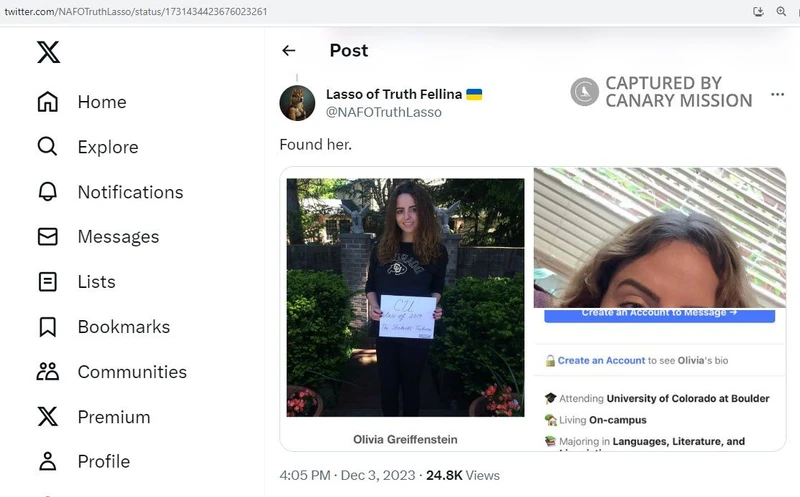Open the photo of woman holding CU sign

pyautogui.click(x=406, y=297)
